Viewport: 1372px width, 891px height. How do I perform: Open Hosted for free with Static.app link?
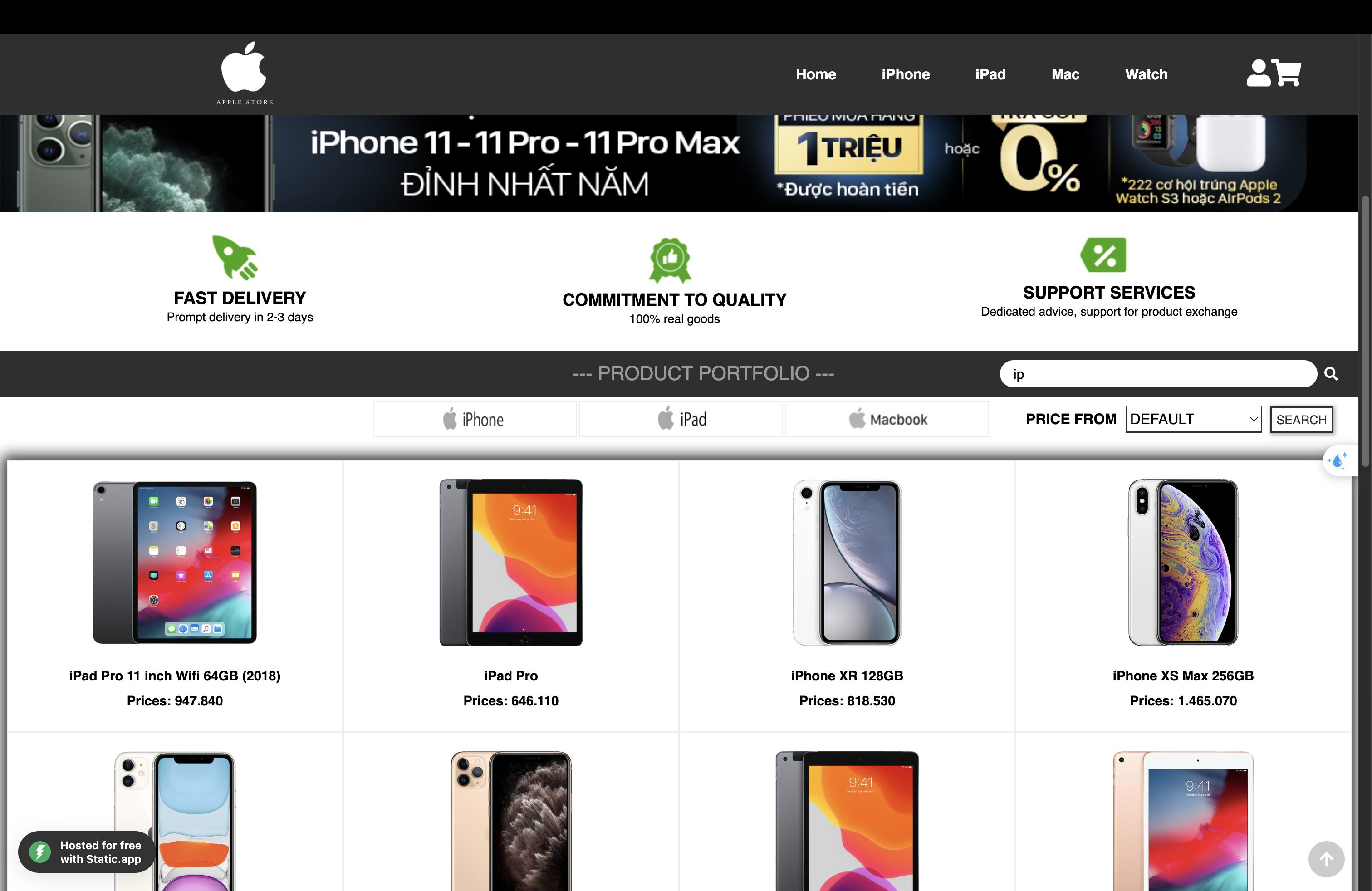click(x=87, y=852)
